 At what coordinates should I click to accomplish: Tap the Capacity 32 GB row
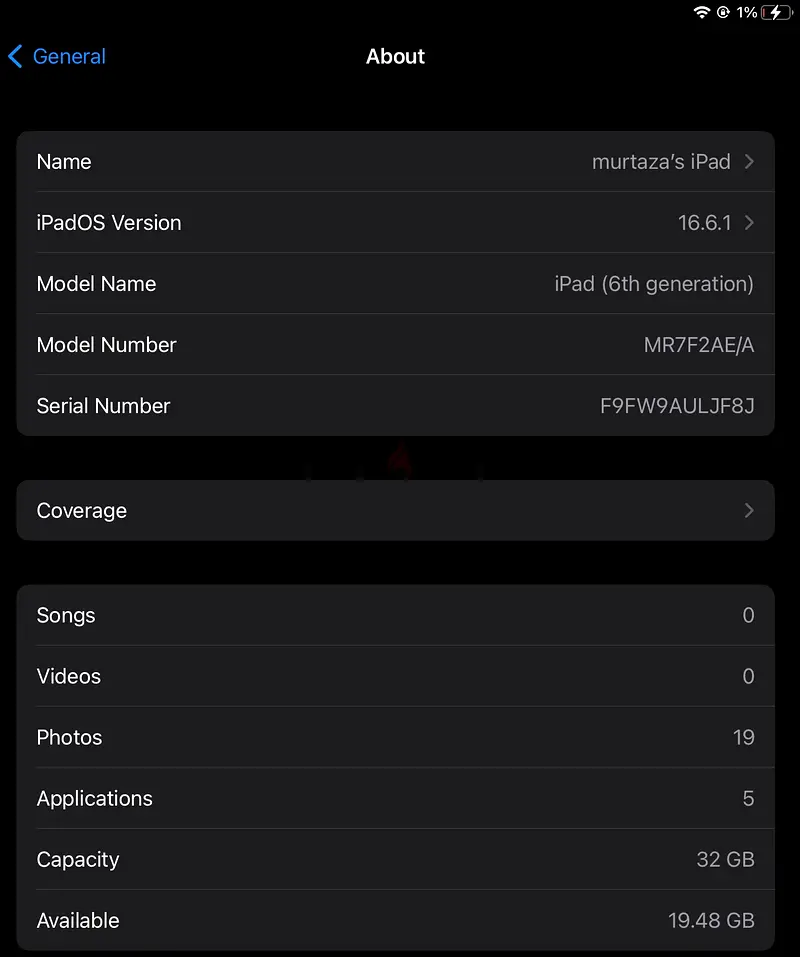[x=395, y=859]
